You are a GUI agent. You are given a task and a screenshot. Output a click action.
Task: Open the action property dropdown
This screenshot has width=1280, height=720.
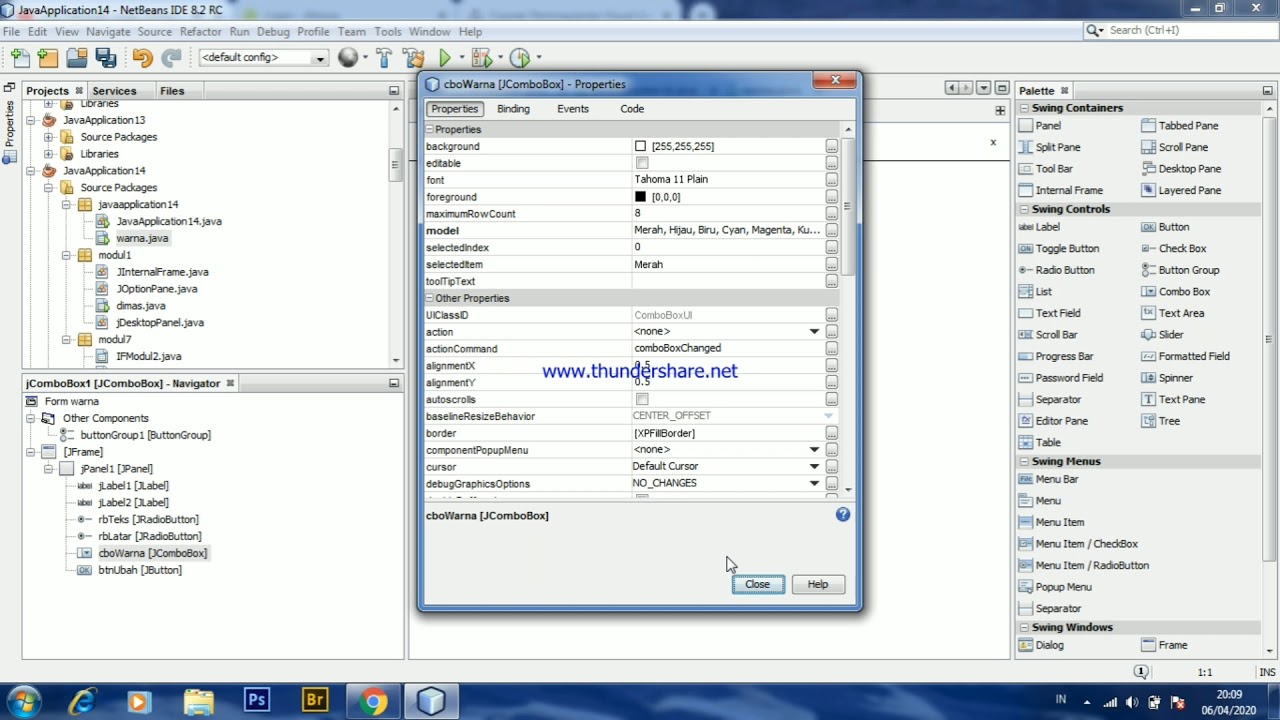click(814, 332)
